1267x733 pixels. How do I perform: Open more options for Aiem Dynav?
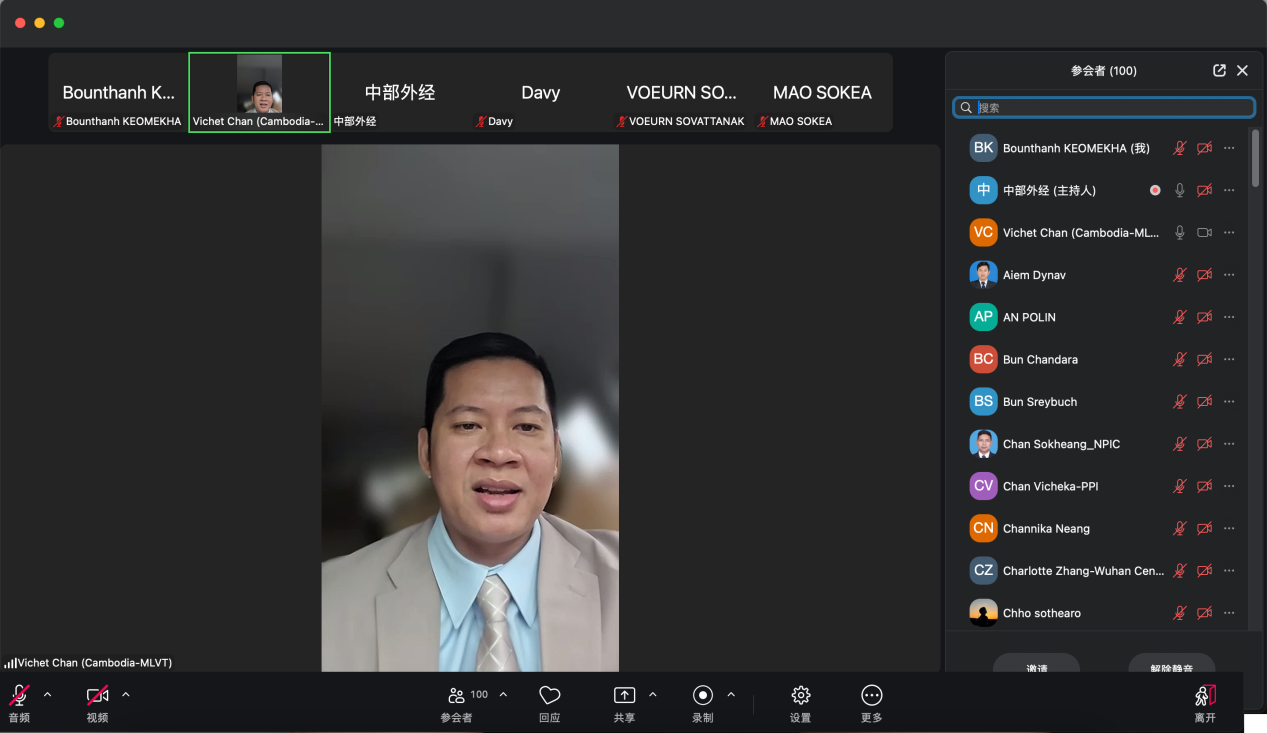(1229, 275)
